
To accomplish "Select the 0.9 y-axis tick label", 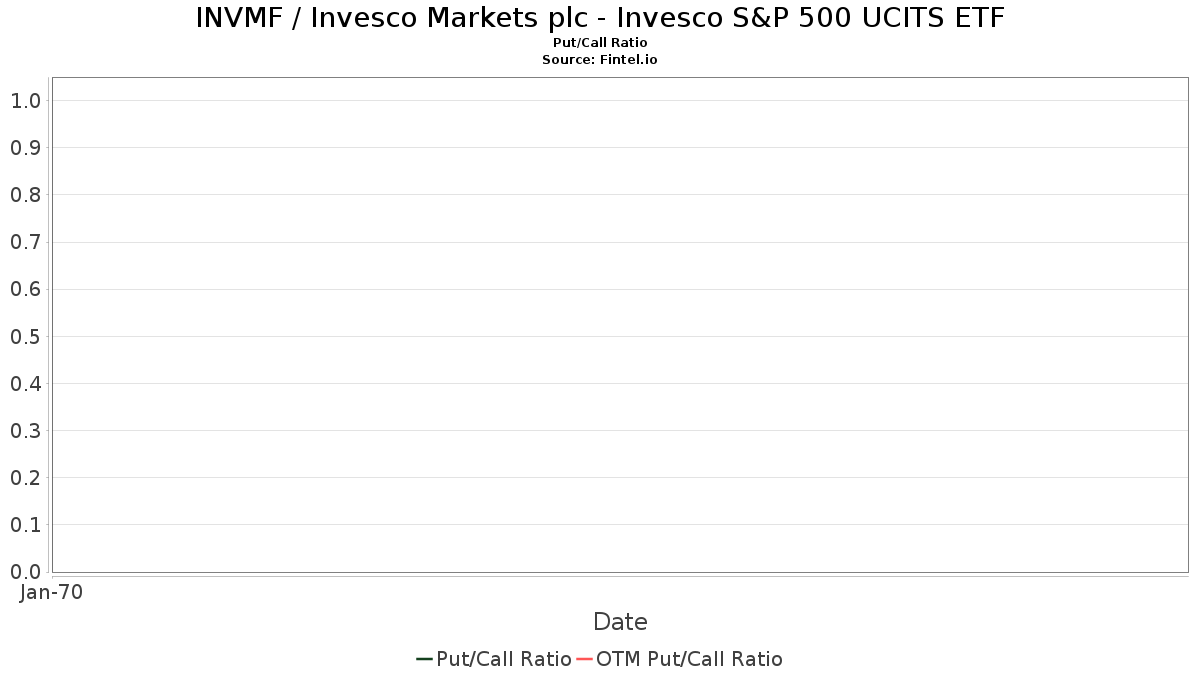I will (25, 148).
